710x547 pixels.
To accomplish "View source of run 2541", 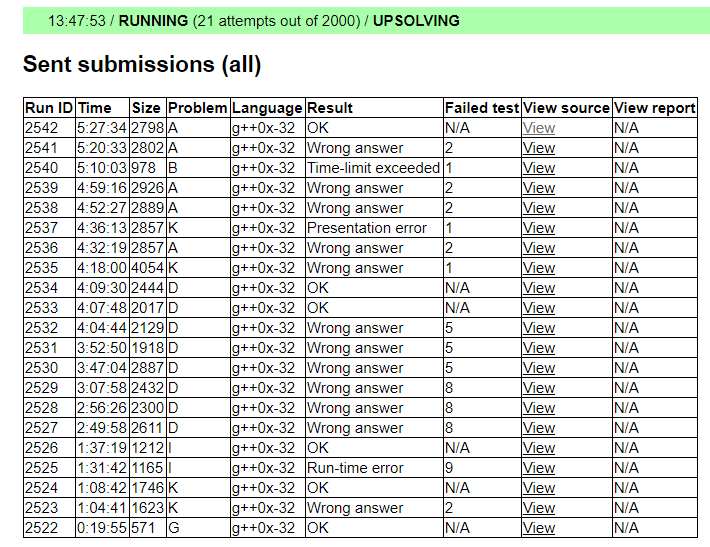I will click(x=538, y=148).
